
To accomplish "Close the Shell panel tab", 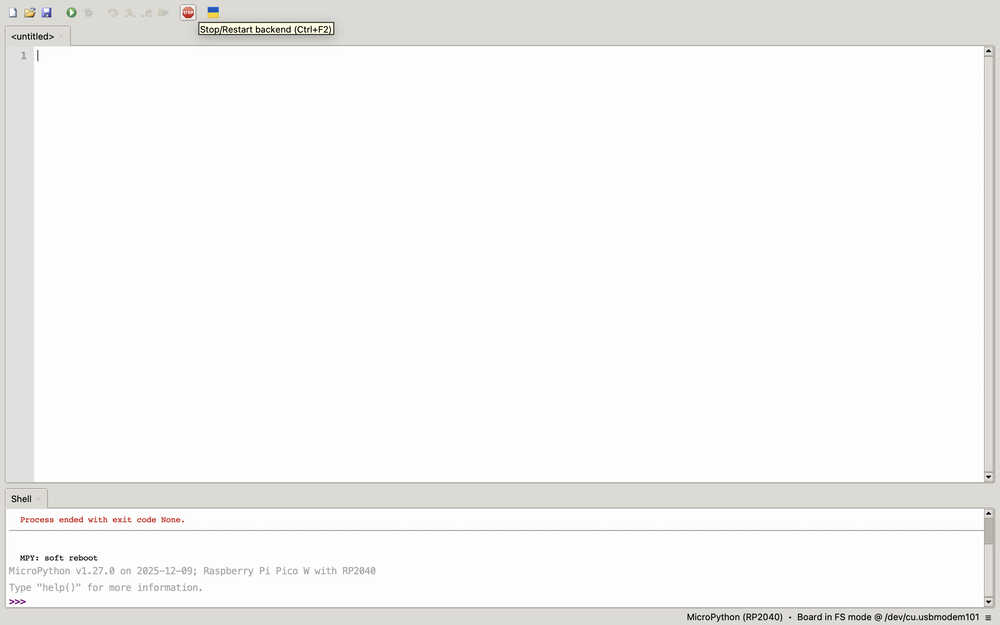I will [39, 498].
